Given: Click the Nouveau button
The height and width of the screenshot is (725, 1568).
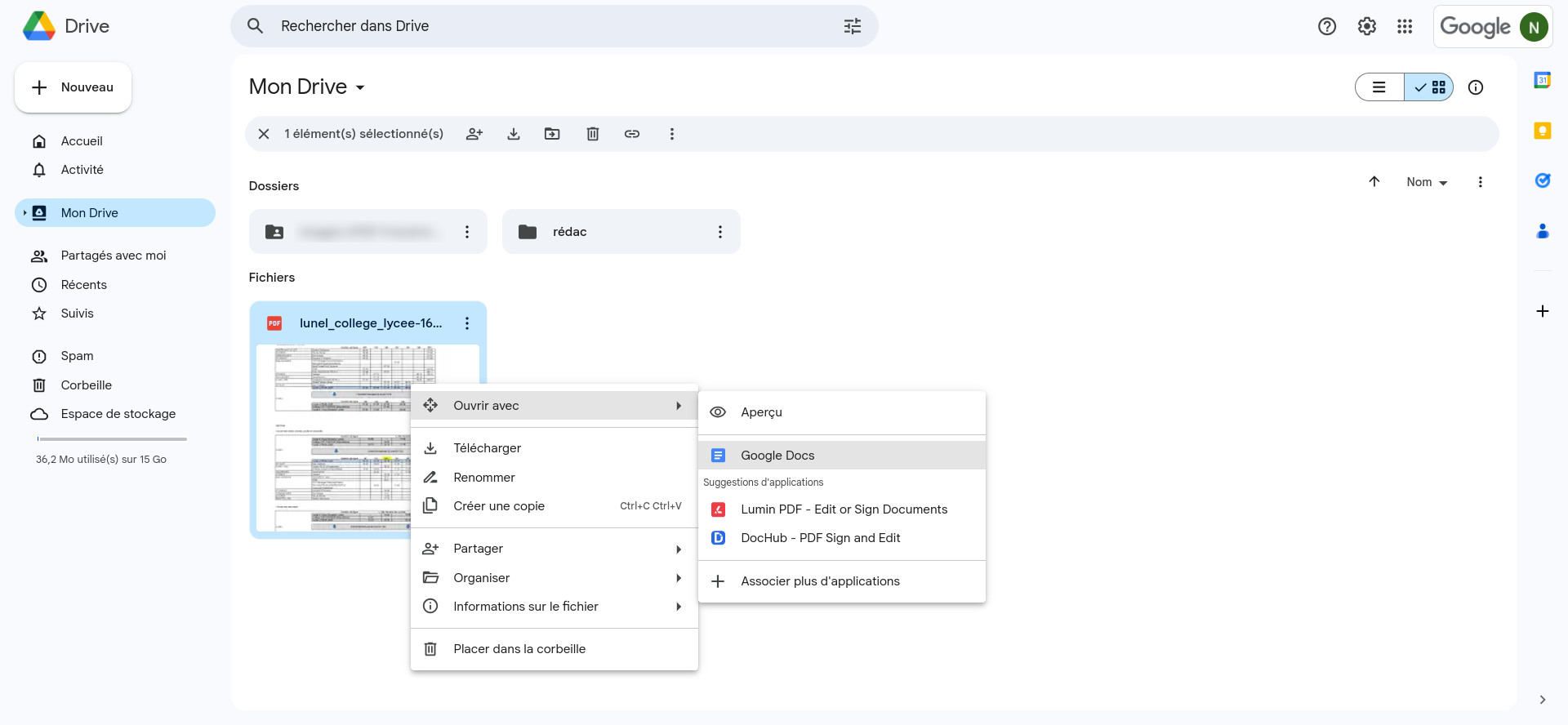Looking at the screenshot, I should point(73,87).
